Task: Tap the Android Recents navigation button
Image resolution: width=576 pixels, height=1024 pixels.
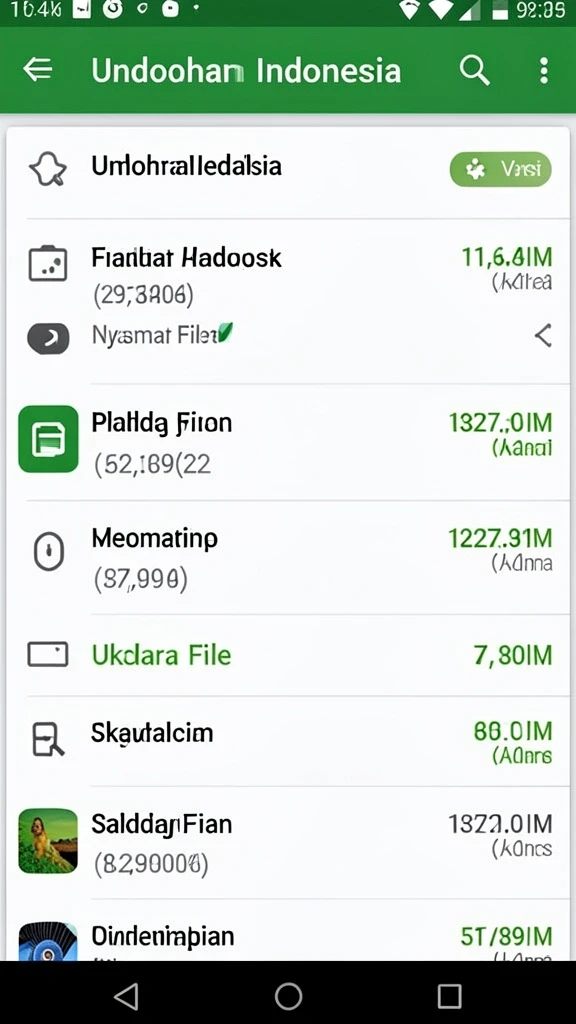Action: tap(449, 997)
